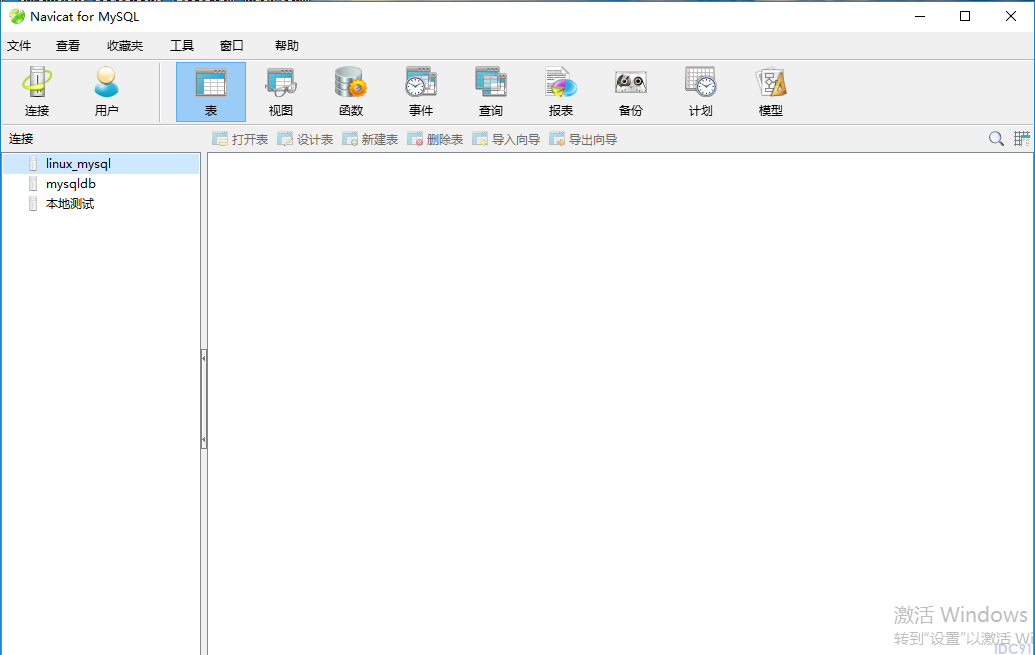
Task: Click 删除表 (Delete Table) button
Action: point(435,139)
